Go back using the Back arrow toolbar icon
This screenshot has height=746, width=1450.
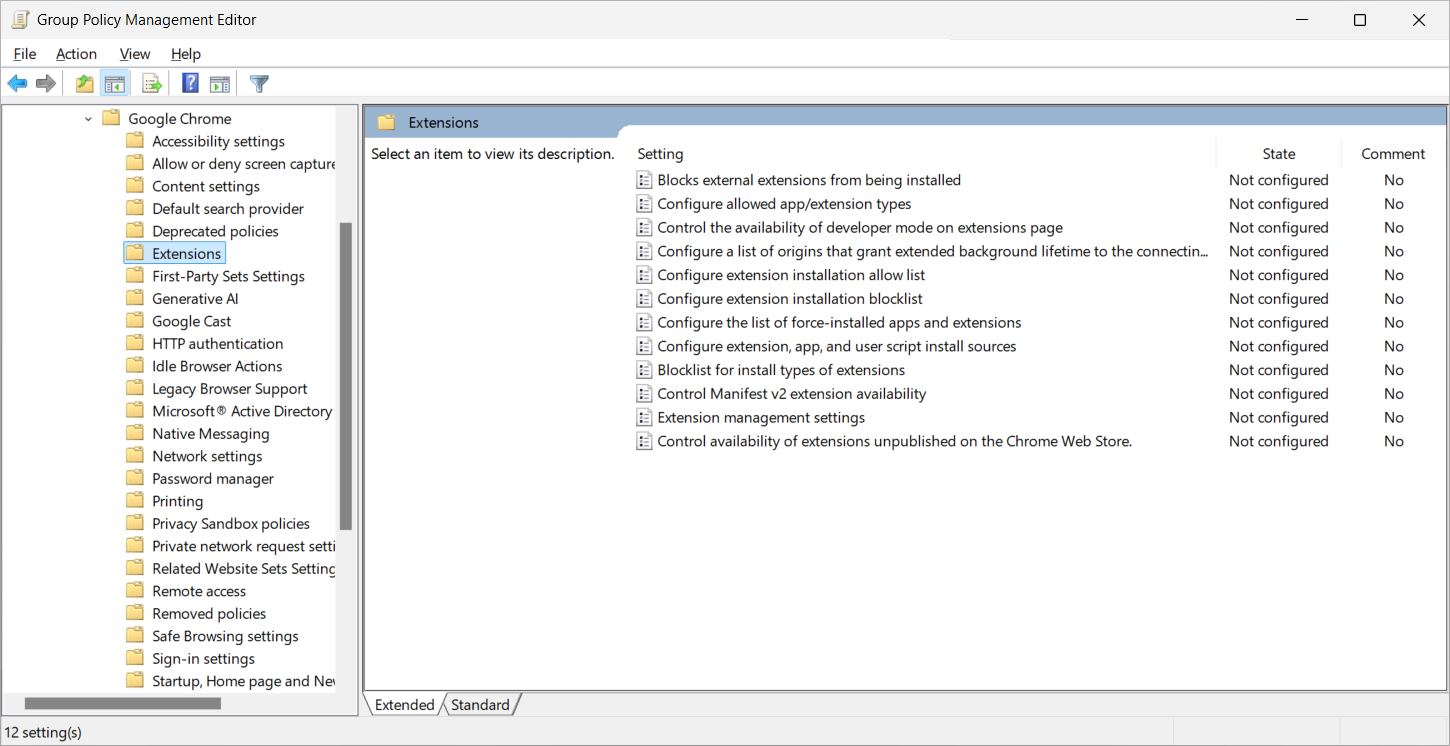[17, 84]
